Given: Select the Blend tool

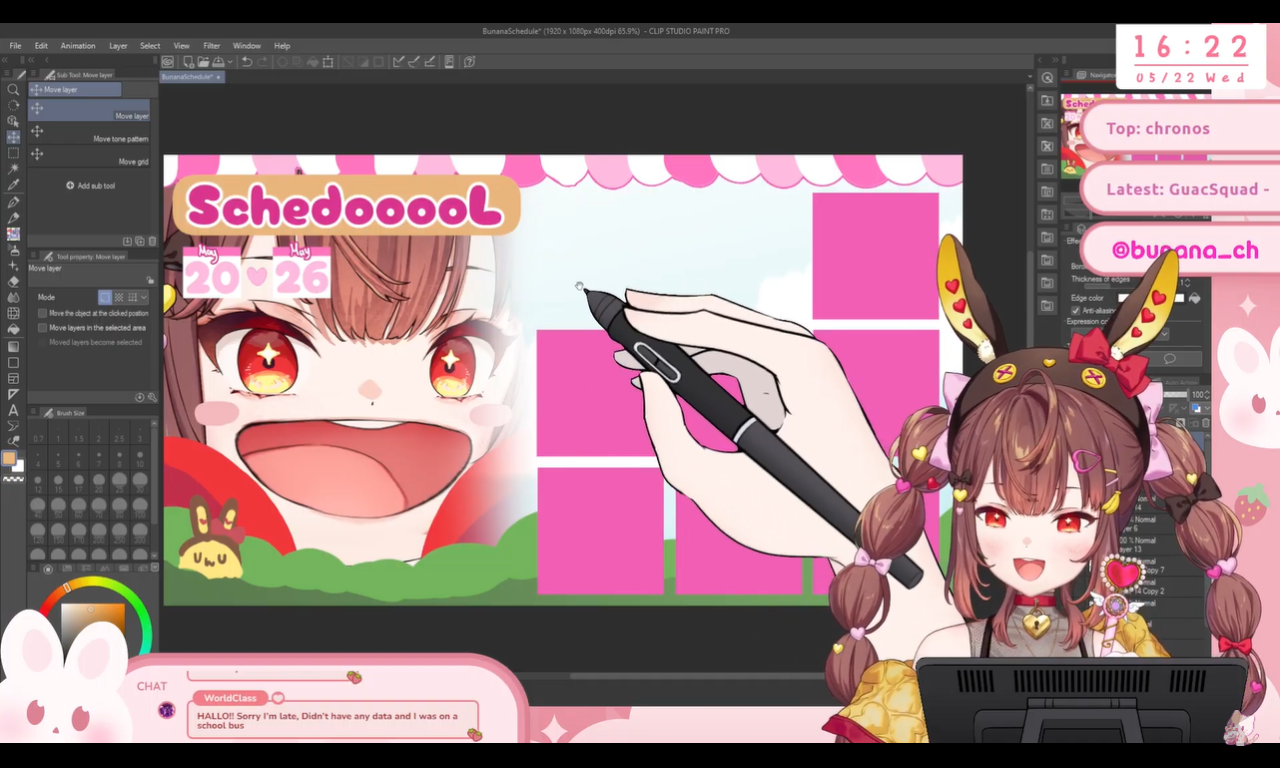Looking at the screenshot, I should [x=13, y=297].
